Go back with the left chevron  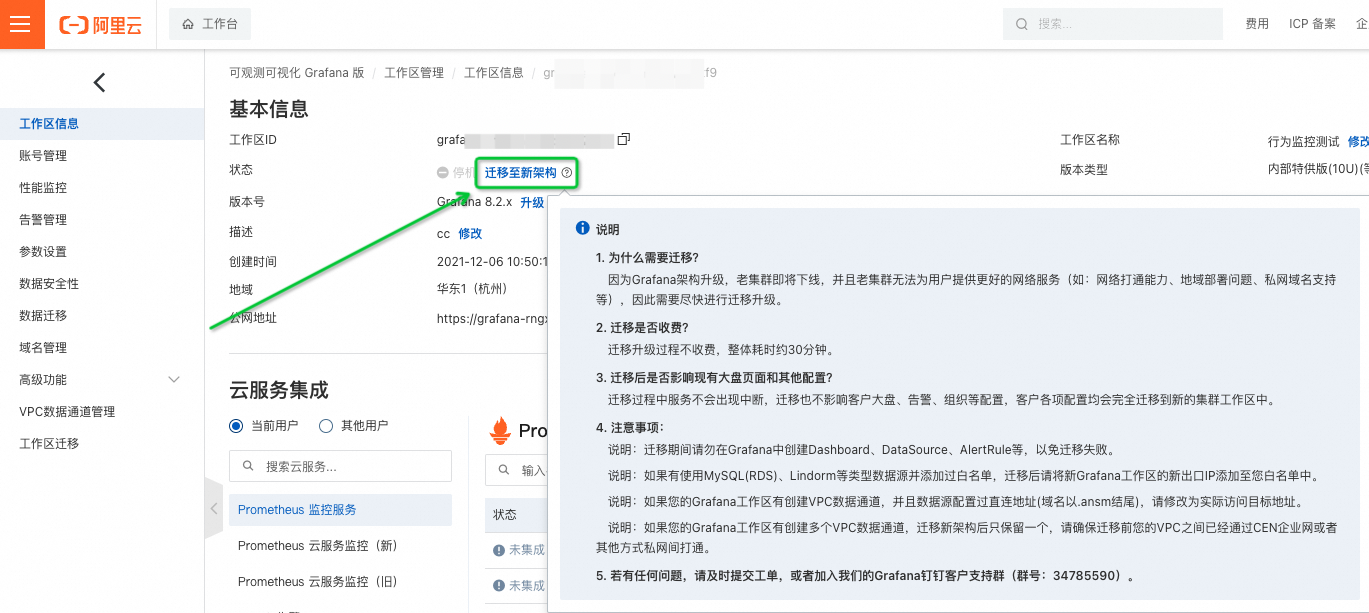[99, 83]
